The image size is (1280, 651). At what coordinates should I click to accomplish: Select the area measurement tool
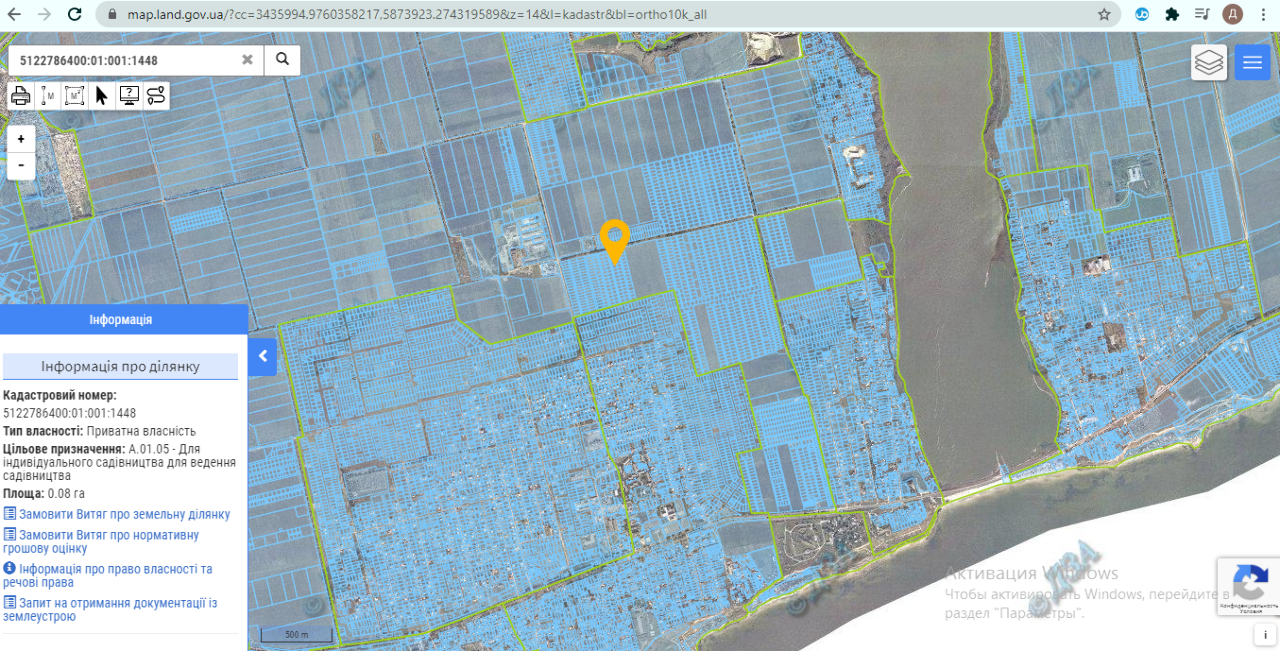75,96
